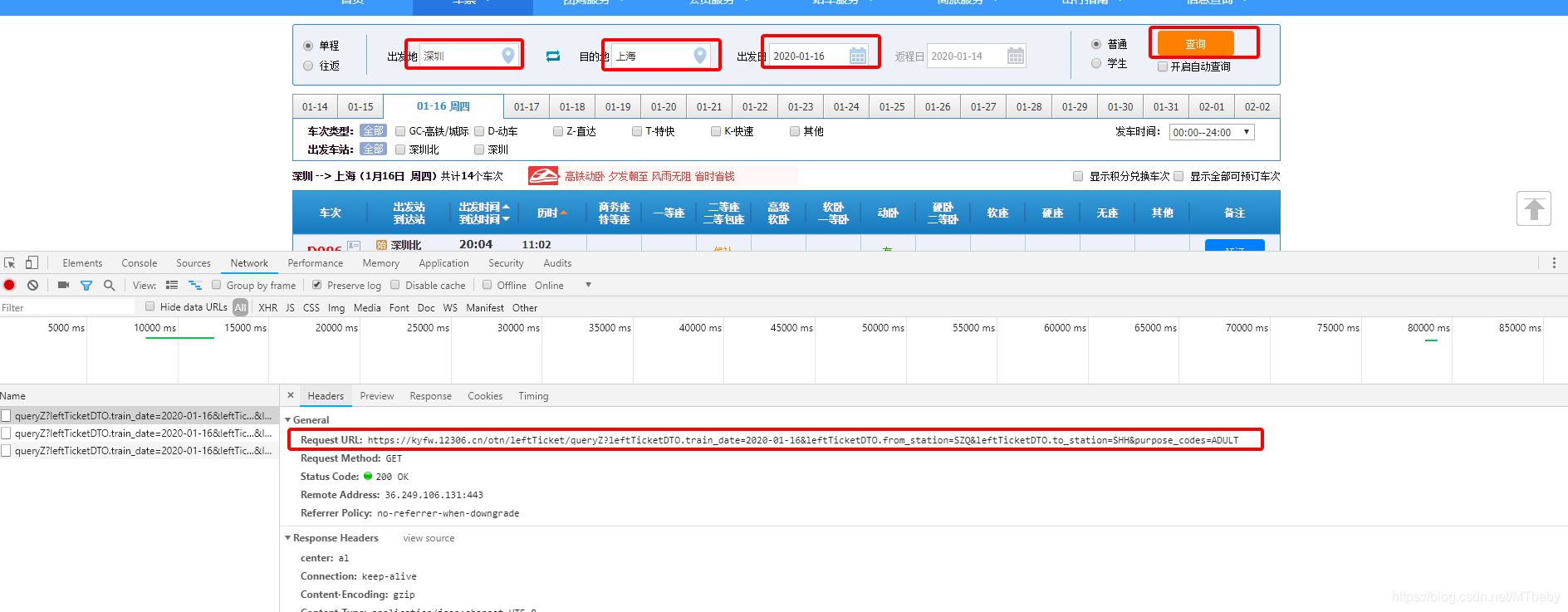Viewport: 1568px width, 612px height.
Task: Open the return date calendar icon
Action: [1016, 56]
